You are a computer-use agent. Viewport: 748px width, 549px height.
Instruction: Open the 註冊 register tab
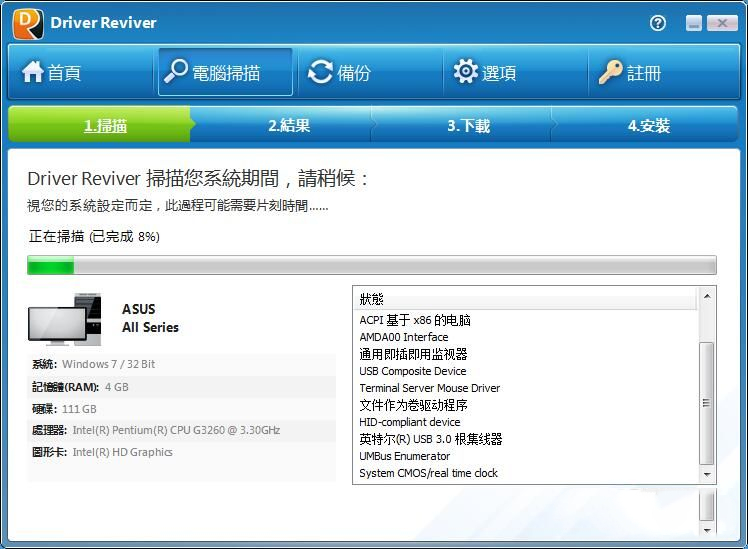(664, 72)
